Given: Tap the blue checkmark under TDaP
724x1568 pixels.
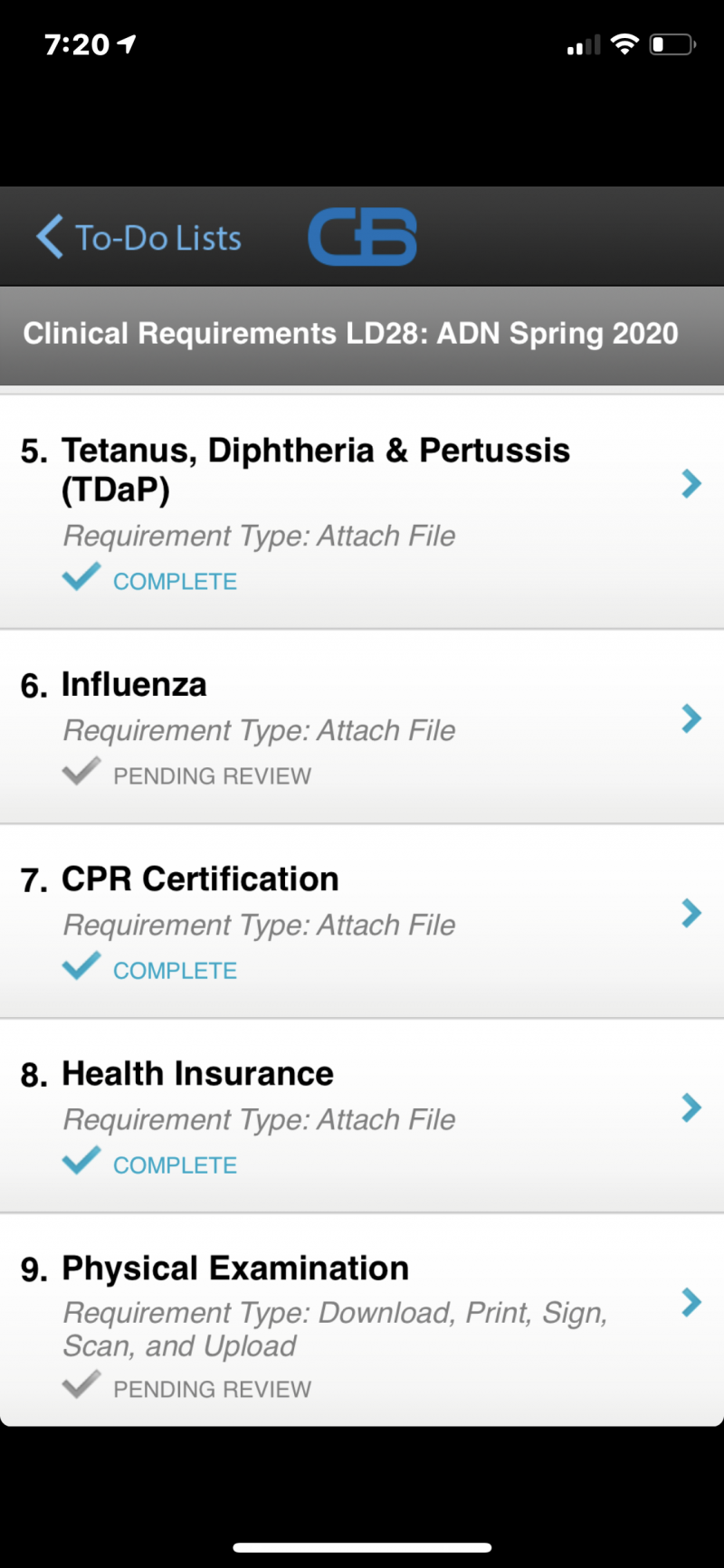Looking at the screenshot, I should pos(81,576).
